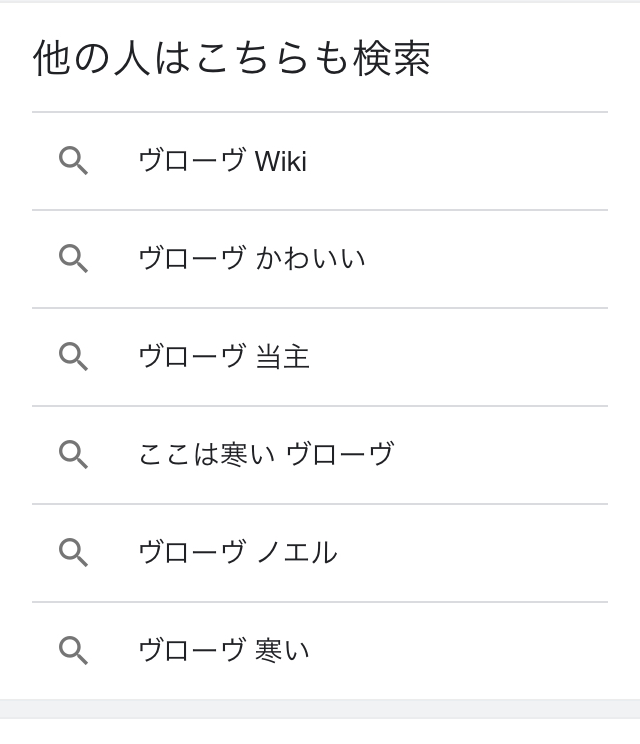Search for ヴローヴ かわいい via its text
This screenshot has height=744, width=640.
pyautogui.click(x=251, y=259)
